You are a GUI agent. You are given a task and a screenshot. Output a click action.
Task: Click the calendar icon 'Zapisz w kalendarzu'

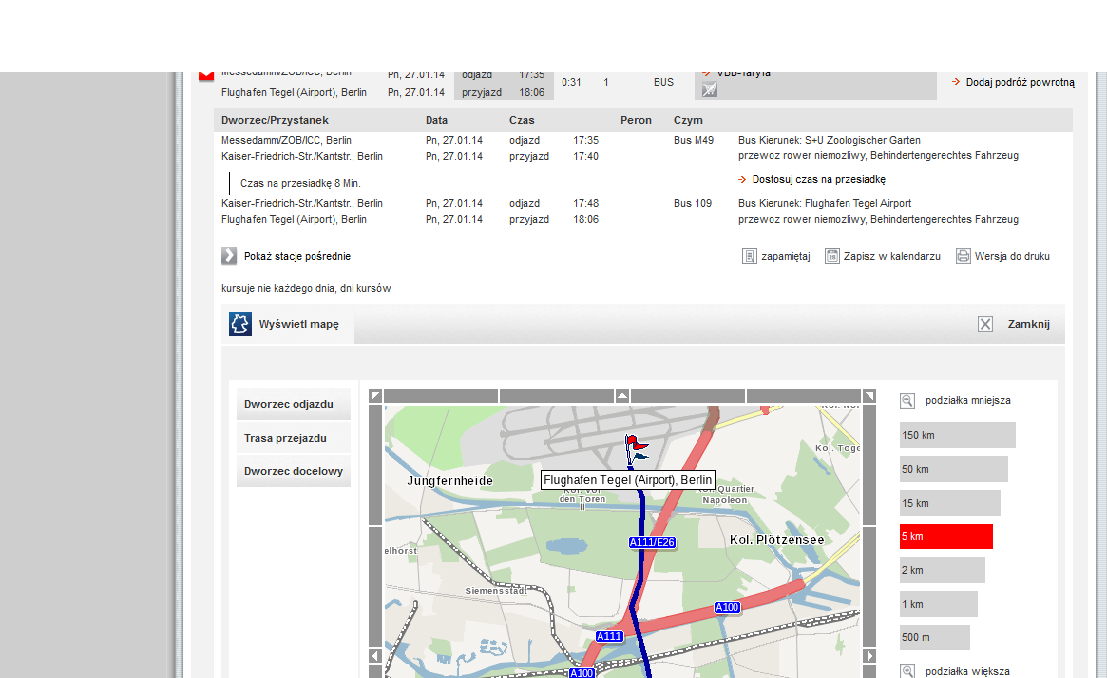(x=832, y=256)
